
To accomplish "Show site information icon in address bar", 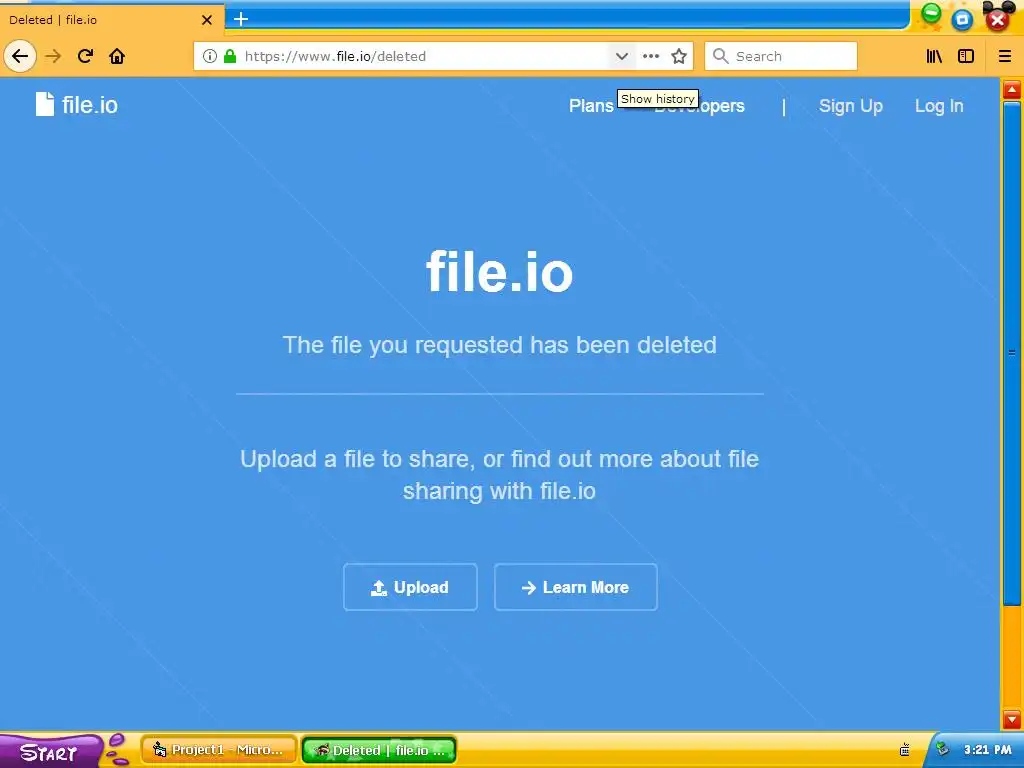I will (210, 56).
